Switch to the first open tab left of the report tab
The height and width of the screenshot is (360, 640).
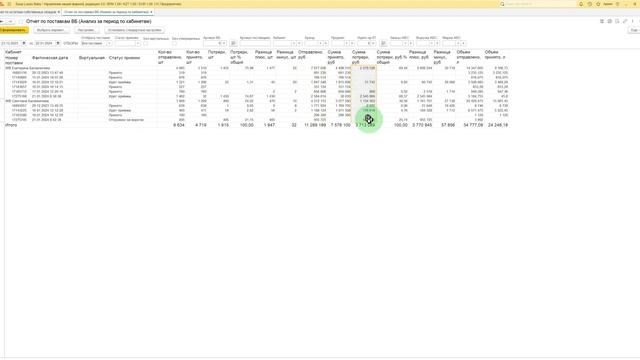pyautogui.click(x=28, y=12)
